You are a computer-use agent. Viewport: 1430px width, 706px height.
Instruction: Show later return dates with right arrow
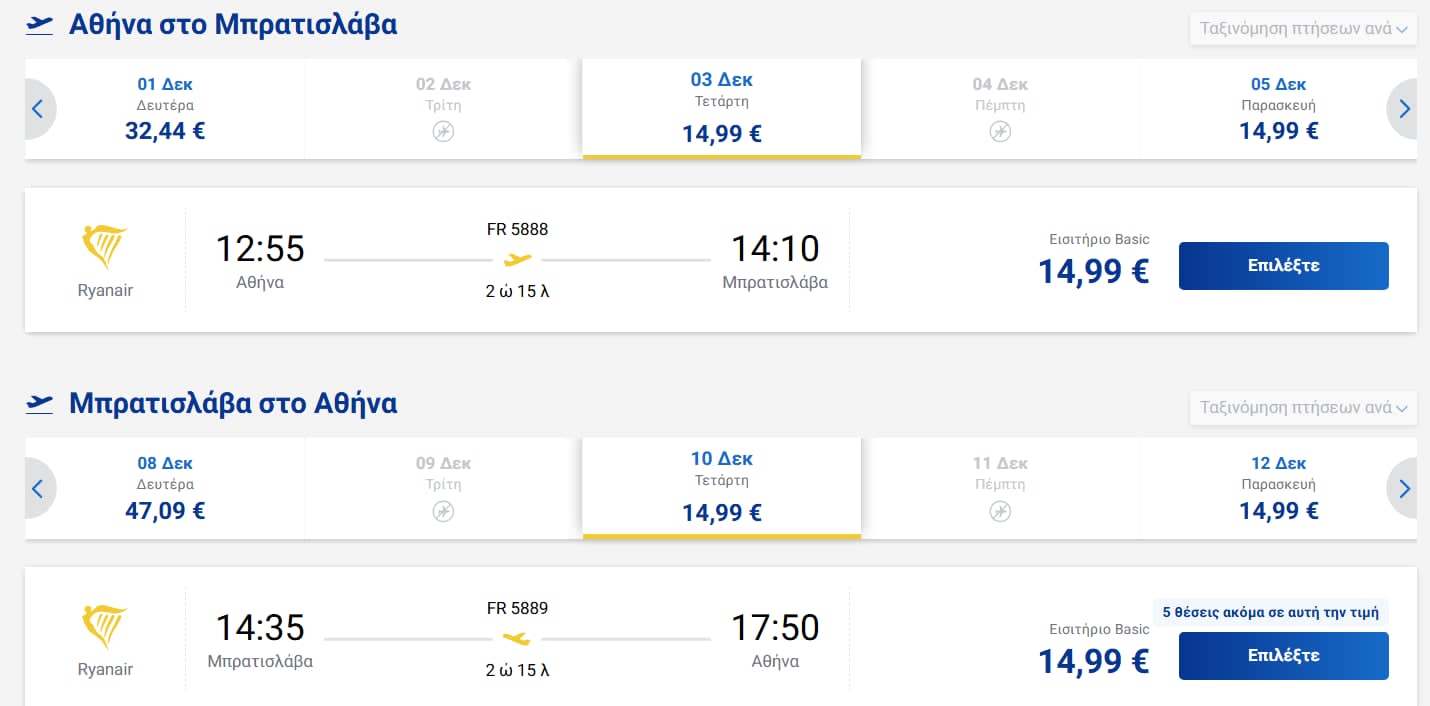[1404, 489]
